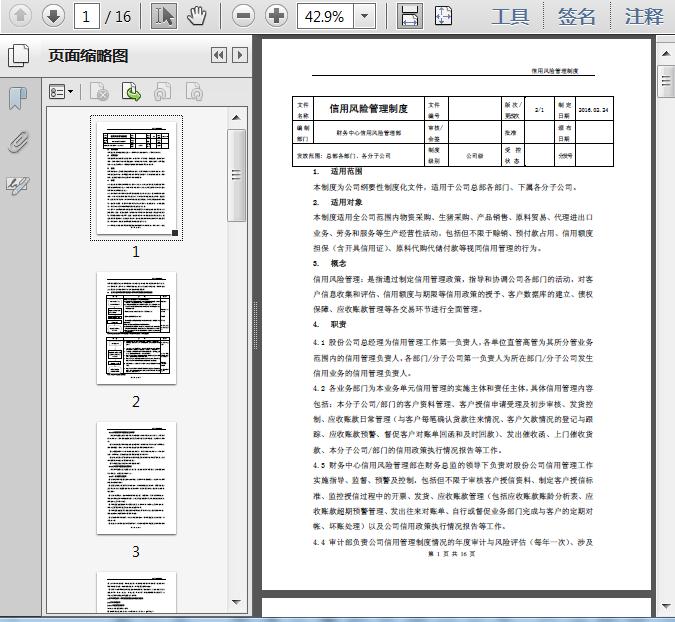The height and width of the screenshot is (622, 675).
Task: Zoom out with the minus button
Action: point(243,16)
